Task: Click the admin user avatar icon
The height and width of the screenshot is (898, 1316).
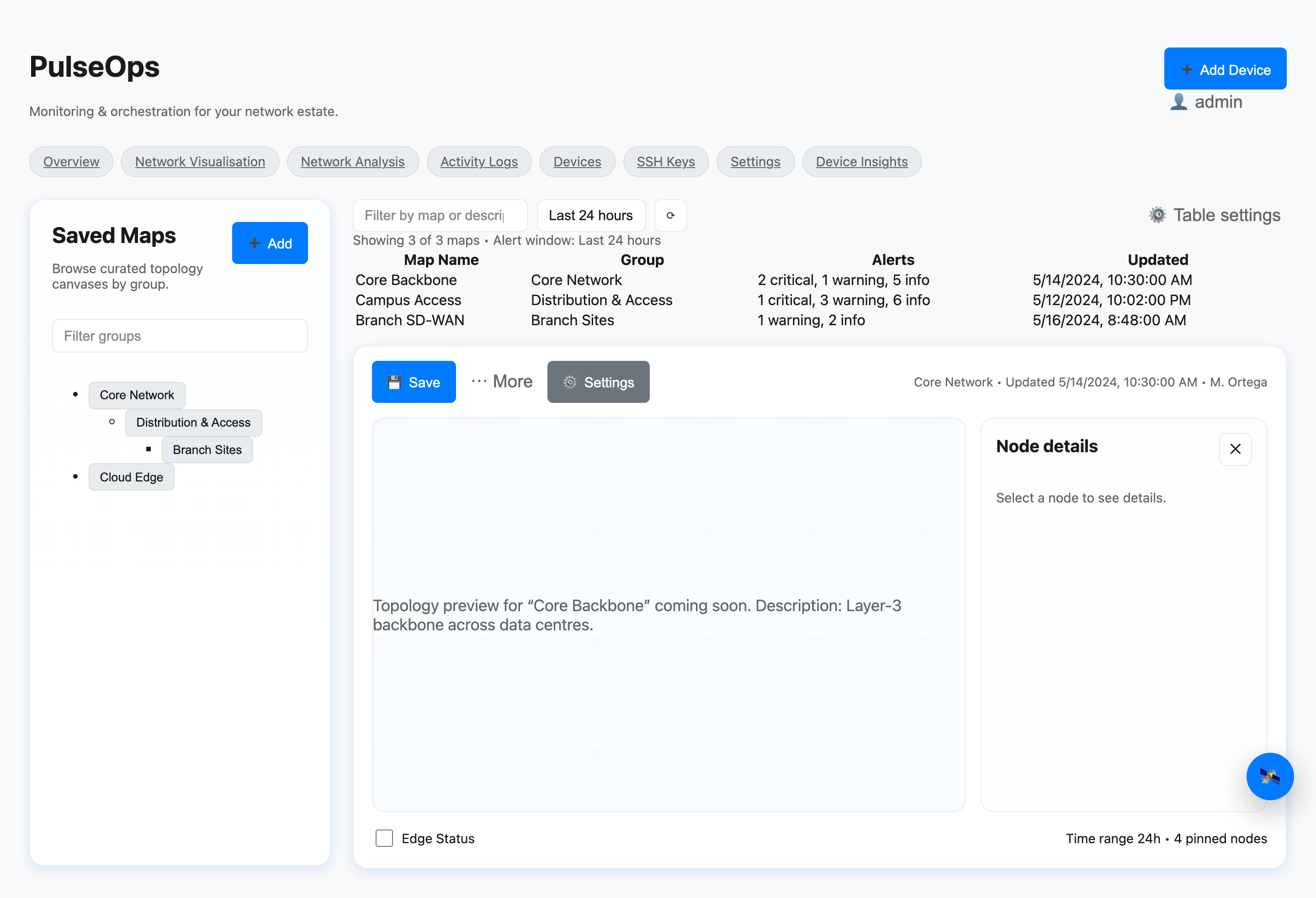Action: click(x=1179, y=102)
